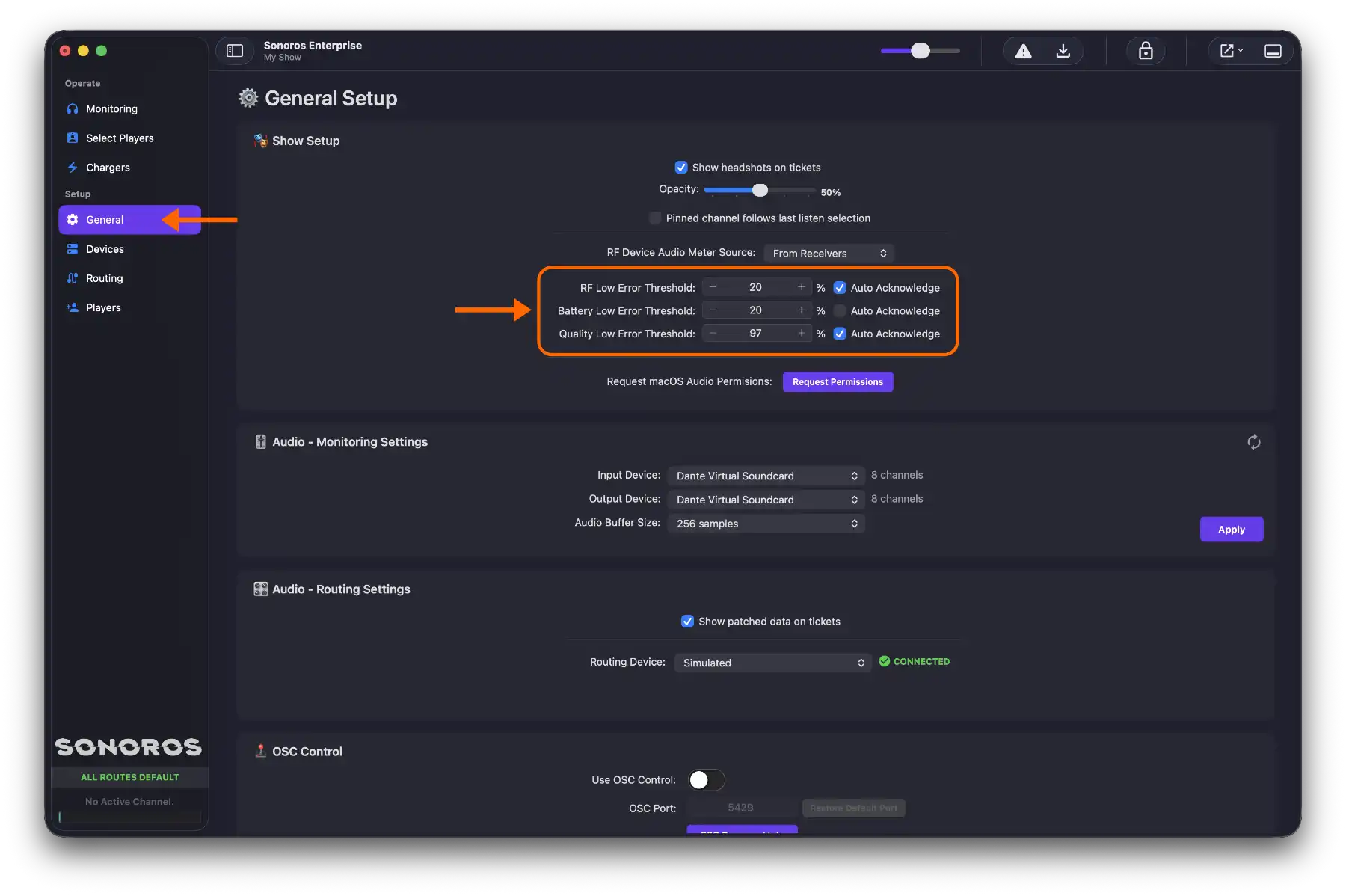This screenshot has width=1346, height=896.
Task: Click the Opacity slider handle
Action: point(760,191)
